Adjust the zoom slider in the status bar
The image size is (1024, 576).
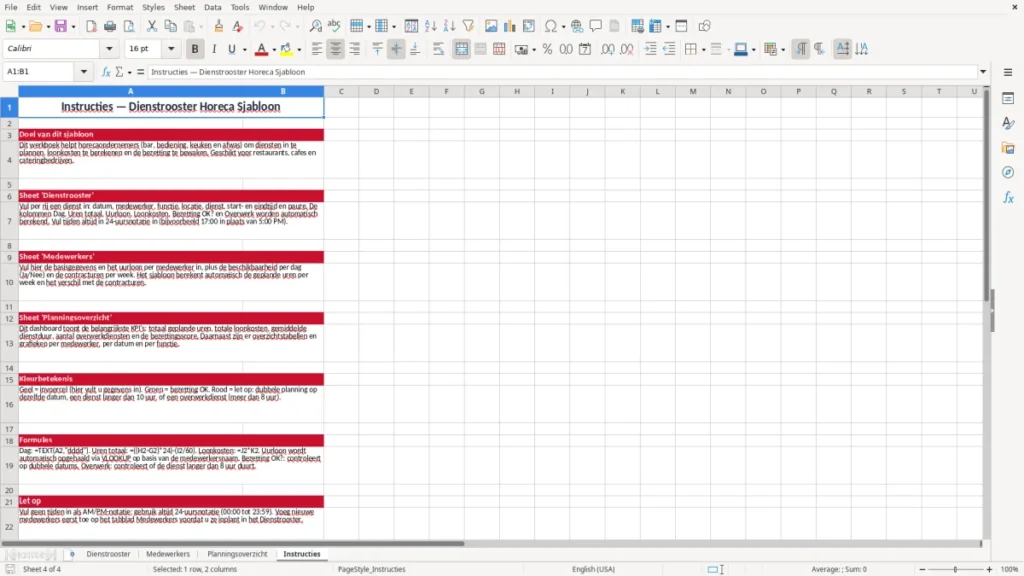[955, 569]
